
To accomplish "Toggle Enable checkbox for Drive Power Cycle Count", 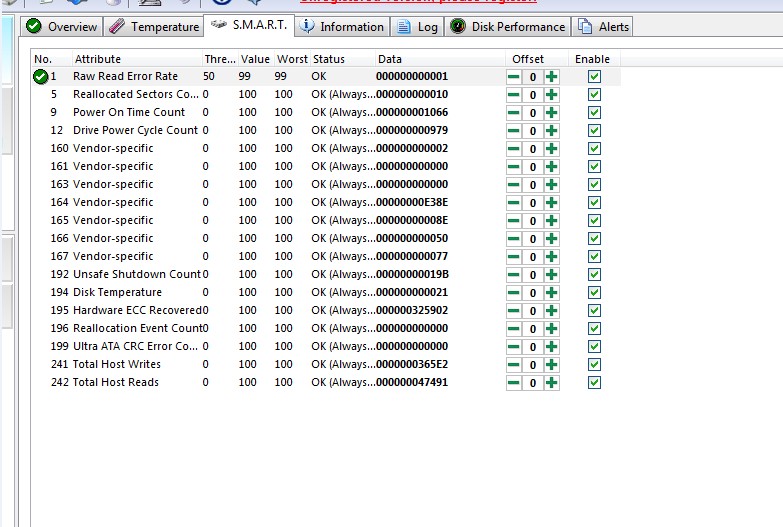I will click(x=594, y=130).
